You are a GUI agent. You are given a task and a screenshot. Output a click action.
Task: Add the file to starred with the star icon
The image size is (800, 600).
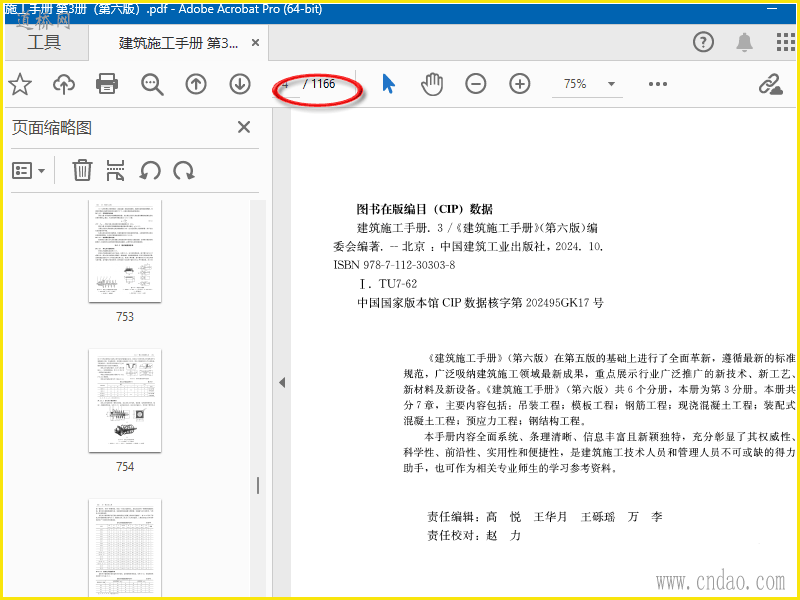[20, 84]
